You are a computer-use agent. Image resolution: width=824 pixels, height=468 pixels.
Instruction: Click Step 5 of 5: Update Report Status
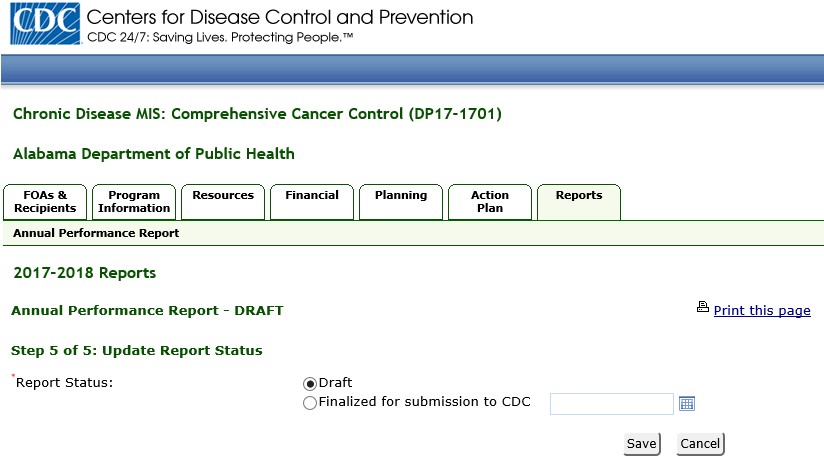[137, 351]
